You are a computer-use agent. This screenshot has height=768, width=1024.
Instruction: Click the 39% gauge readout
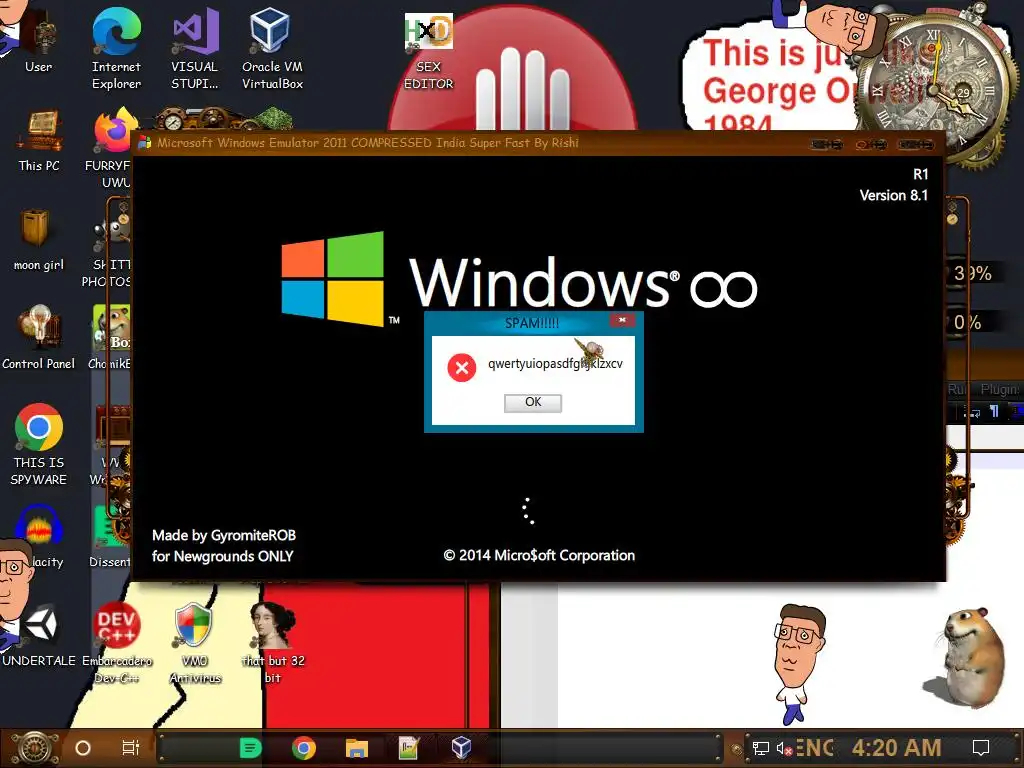click(972, 273)
